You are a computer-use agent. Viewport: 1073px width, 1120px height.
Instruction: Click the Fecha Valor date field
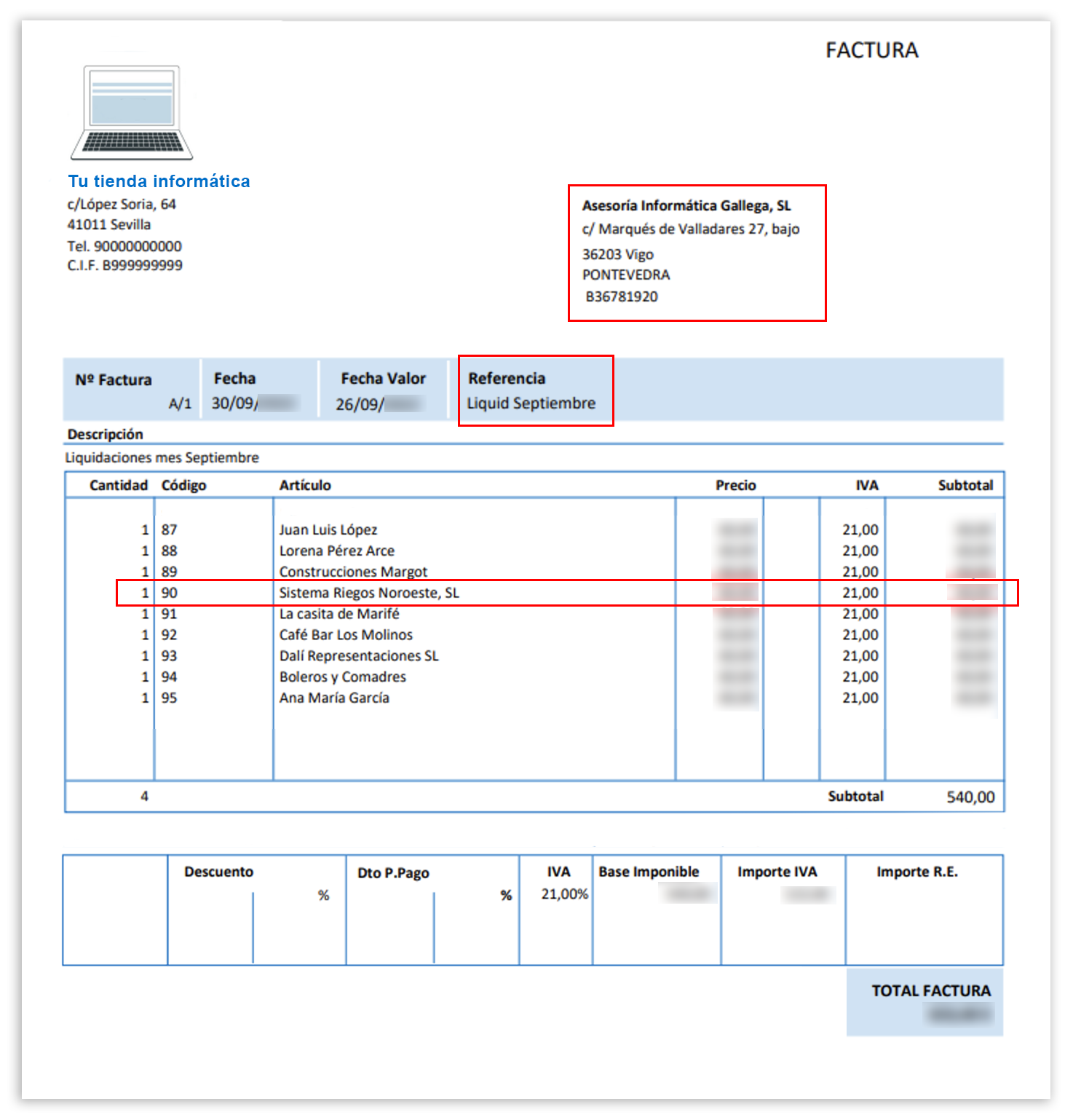click(380, 404)
